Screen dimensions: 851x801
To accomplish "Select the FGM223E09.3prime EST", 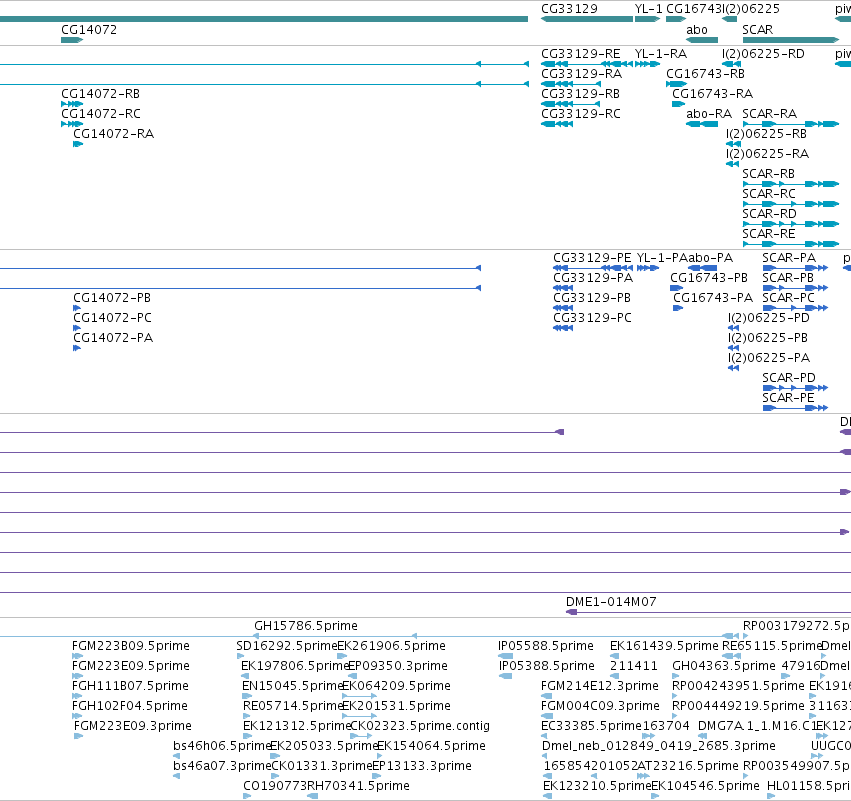I will 132,726.
